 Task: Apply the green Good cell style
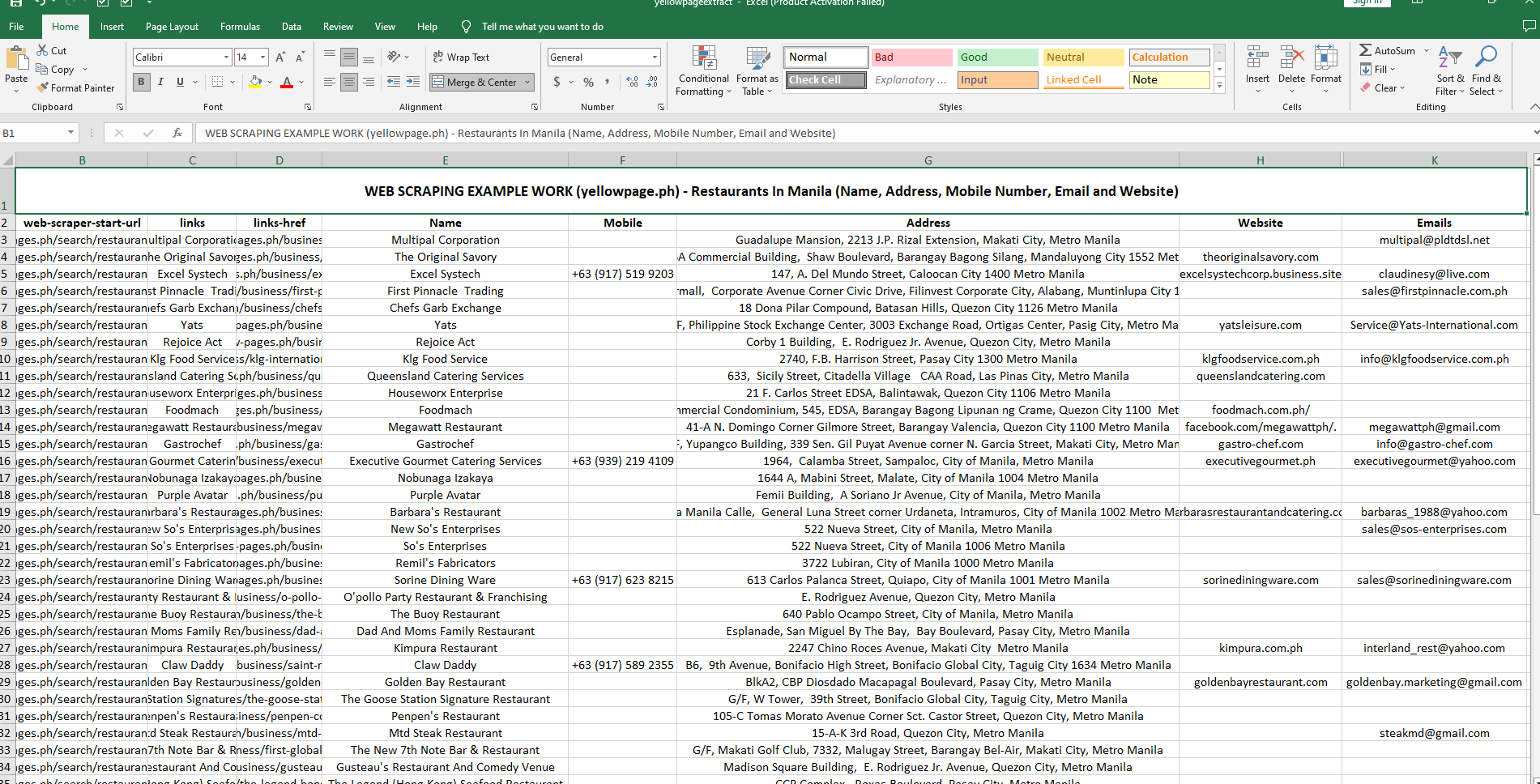click(997, 57)
